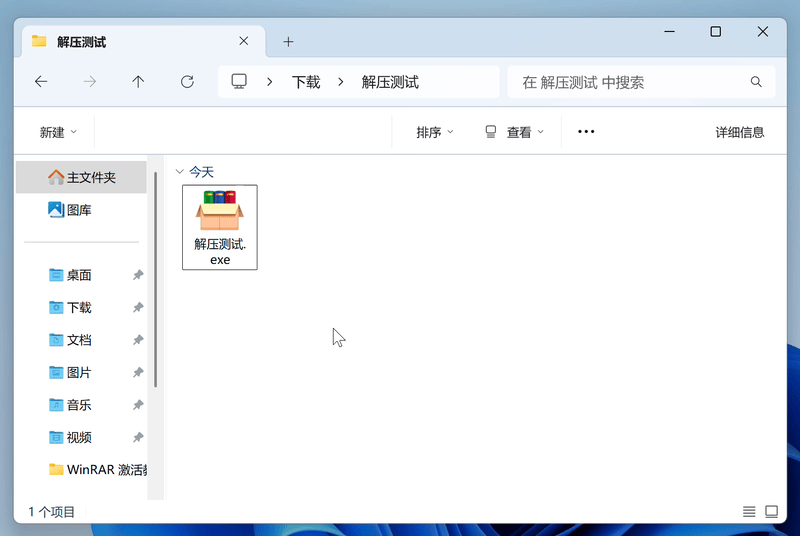Refresh the current folder view
800x536 pixels.
(187, 82)
